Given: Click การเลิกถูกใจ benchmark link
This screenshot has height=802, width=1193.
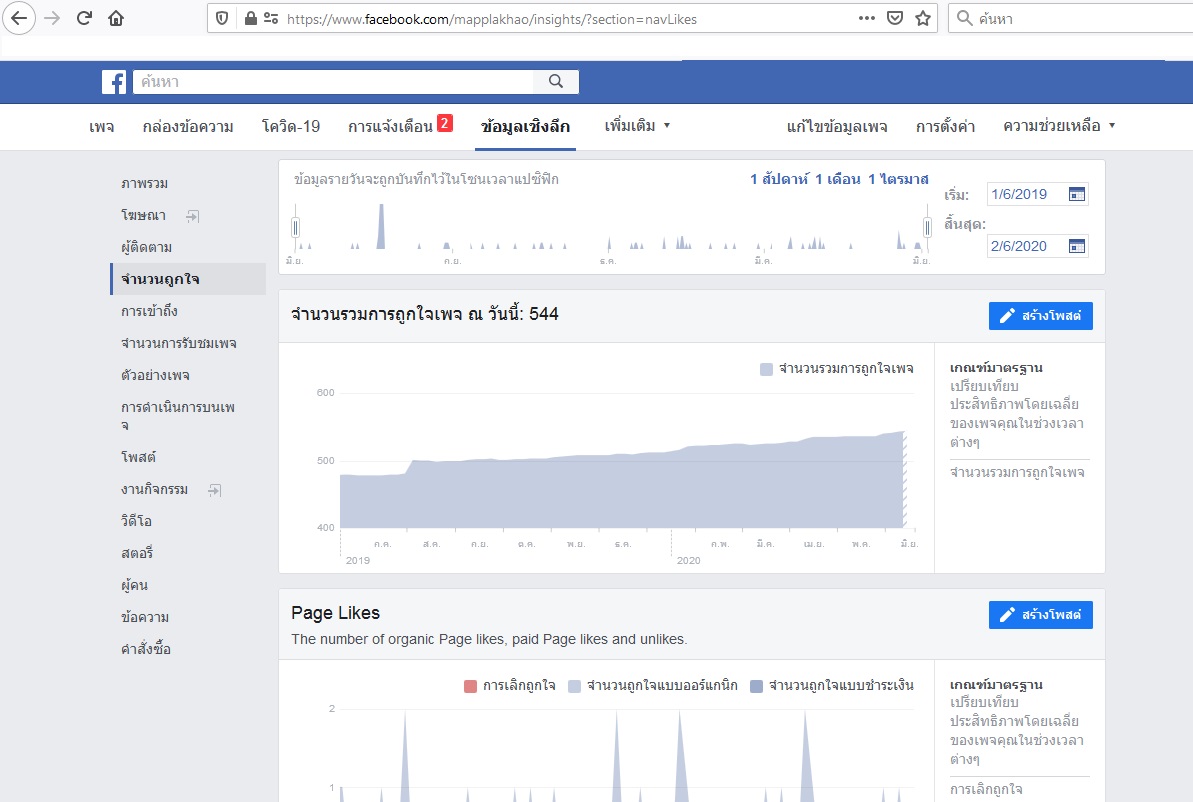Looking at the screenshot, I should (986, 789).
